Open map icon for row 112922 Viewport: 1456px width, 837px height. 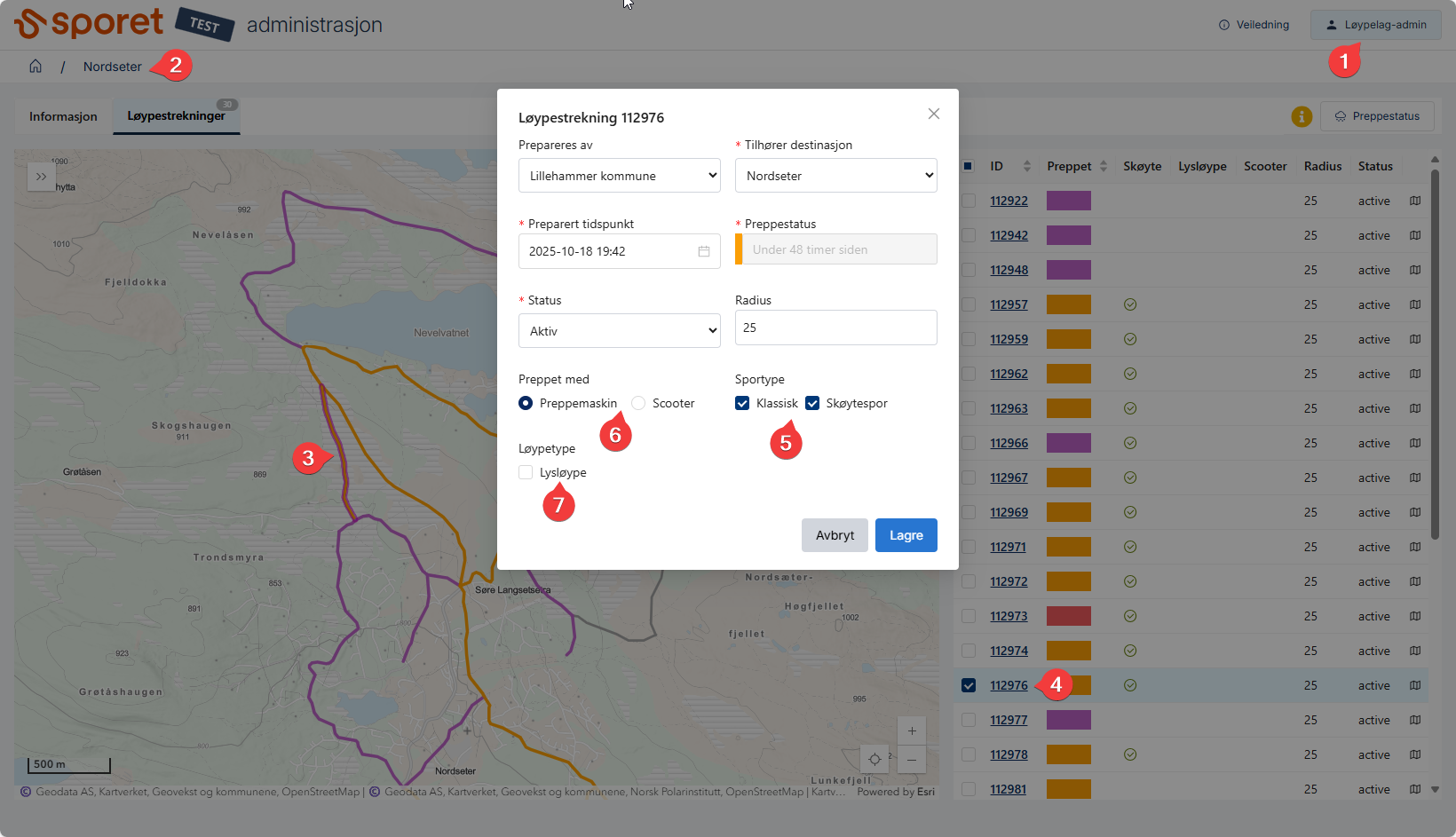(x=1415, y=201)
